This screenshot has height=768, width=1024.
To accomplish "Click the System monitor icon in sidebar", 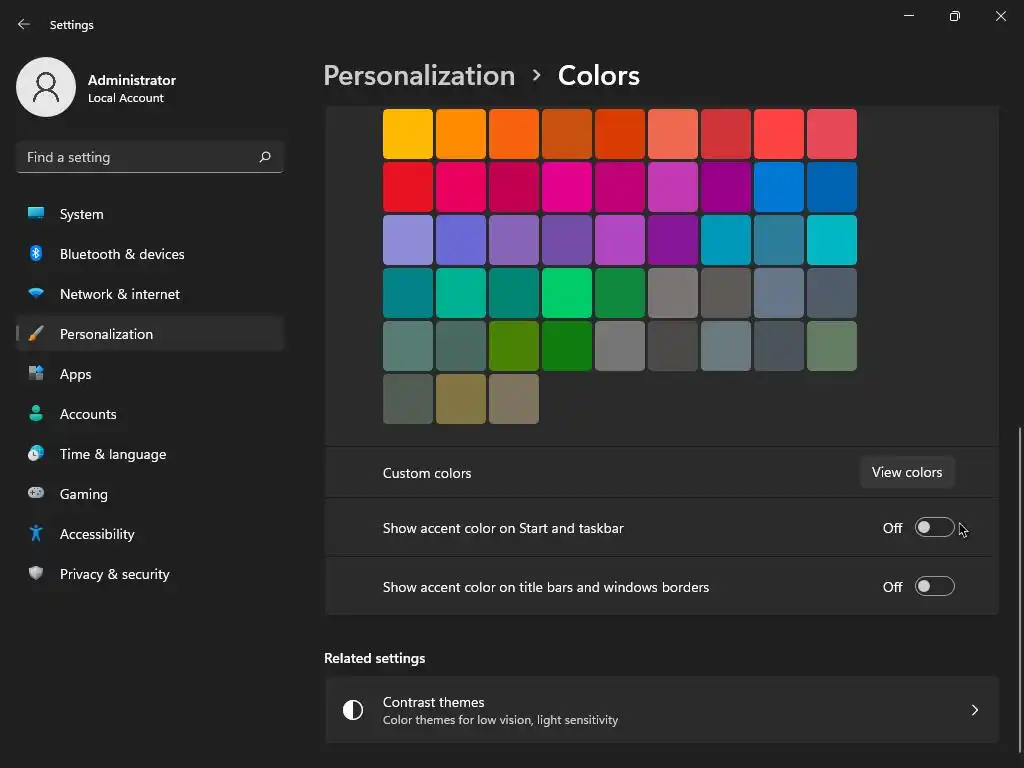I will tap(36, 214).
